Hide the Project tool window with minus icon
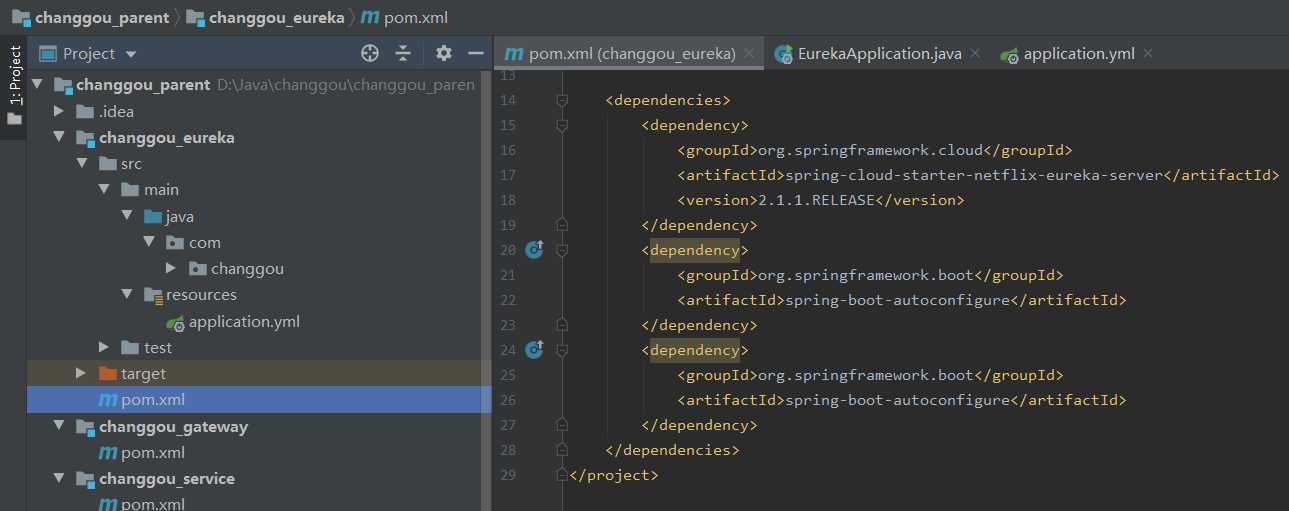The image size is (1289, 511). (x=476, y=53)
